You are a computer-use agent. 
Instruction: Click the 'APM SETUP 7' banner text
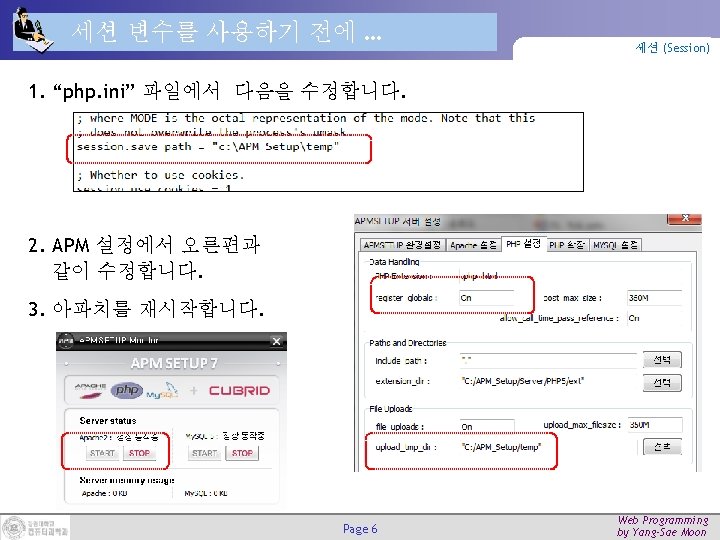click(174, 363)
